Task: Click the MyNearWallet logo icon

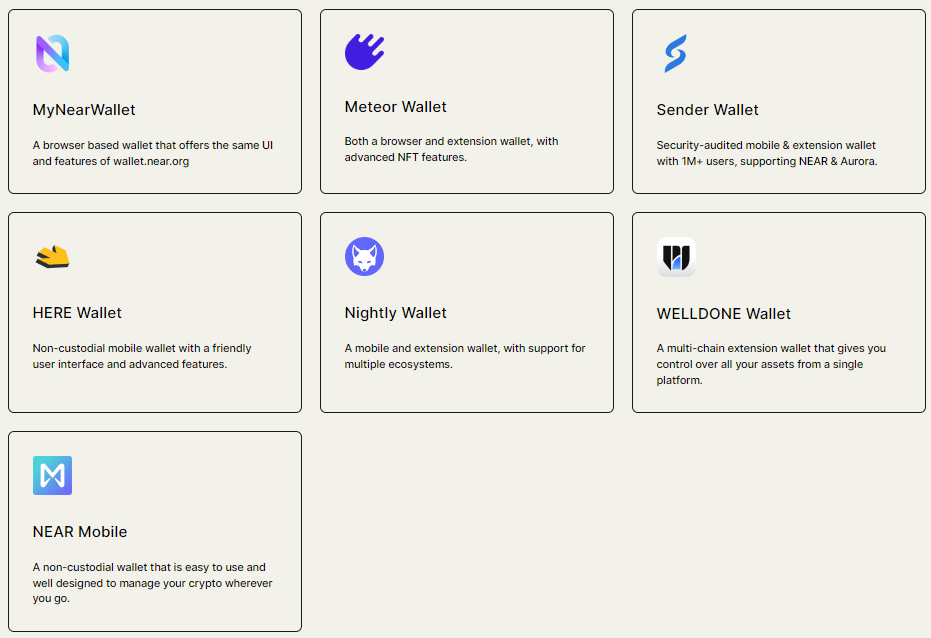Action: pos(52,54)
